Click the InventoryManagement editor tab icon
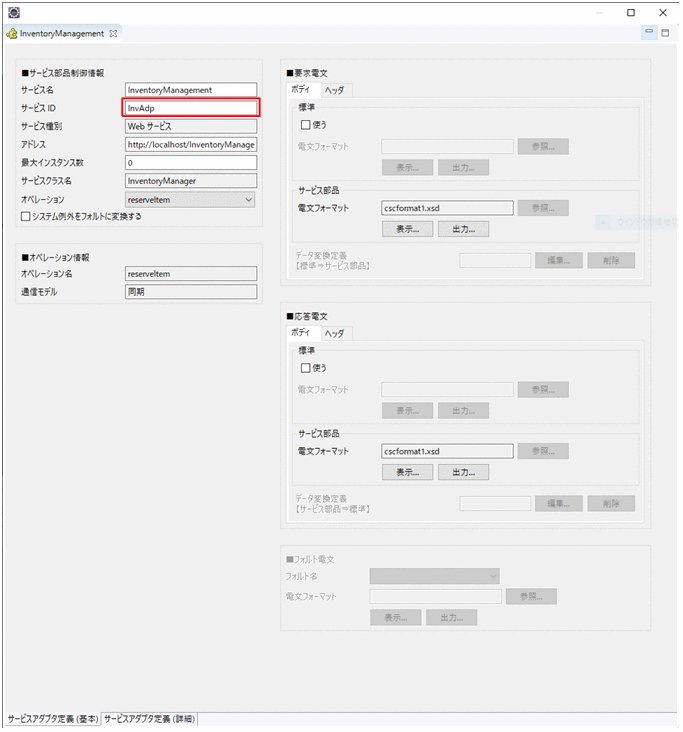683x732 pixels. tap(12, 34)
